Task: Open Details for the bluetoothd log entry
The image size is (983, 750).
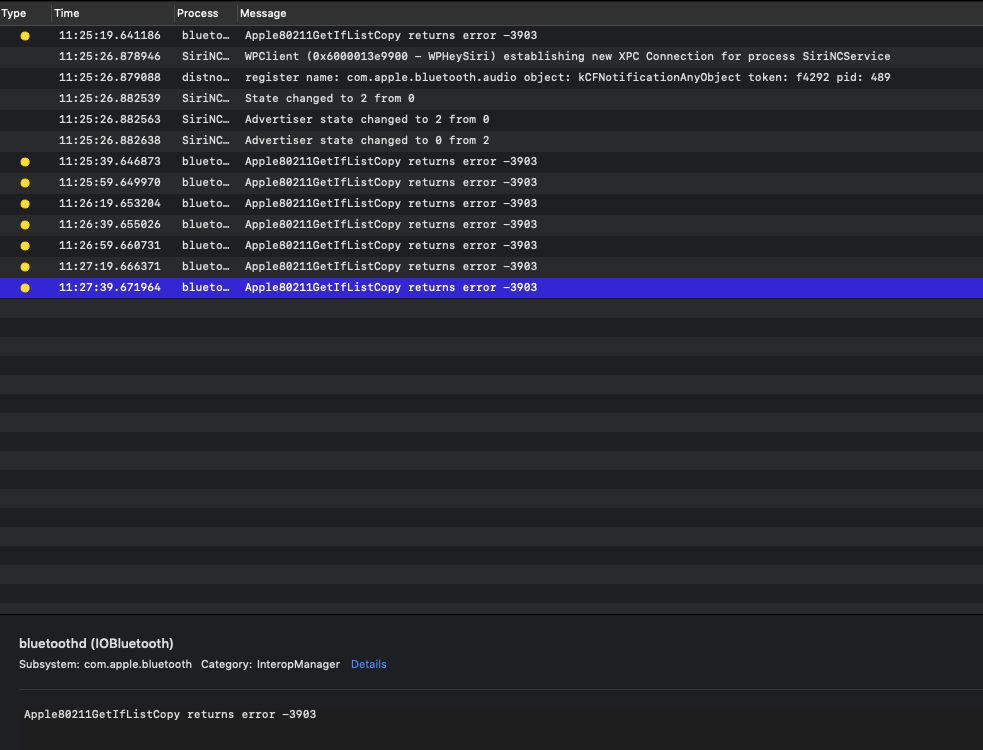Action: [368, 664]
